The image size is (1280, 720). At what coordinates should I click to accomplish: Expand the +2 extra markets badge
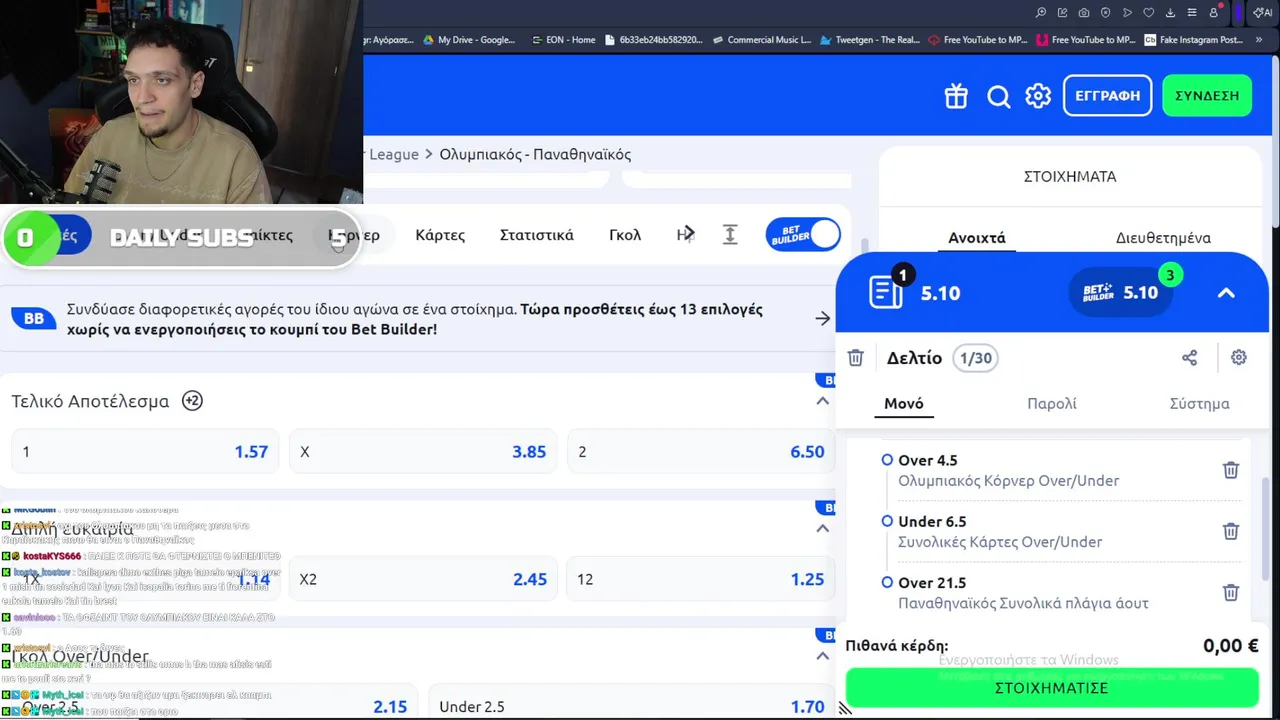tap(192, 401)
